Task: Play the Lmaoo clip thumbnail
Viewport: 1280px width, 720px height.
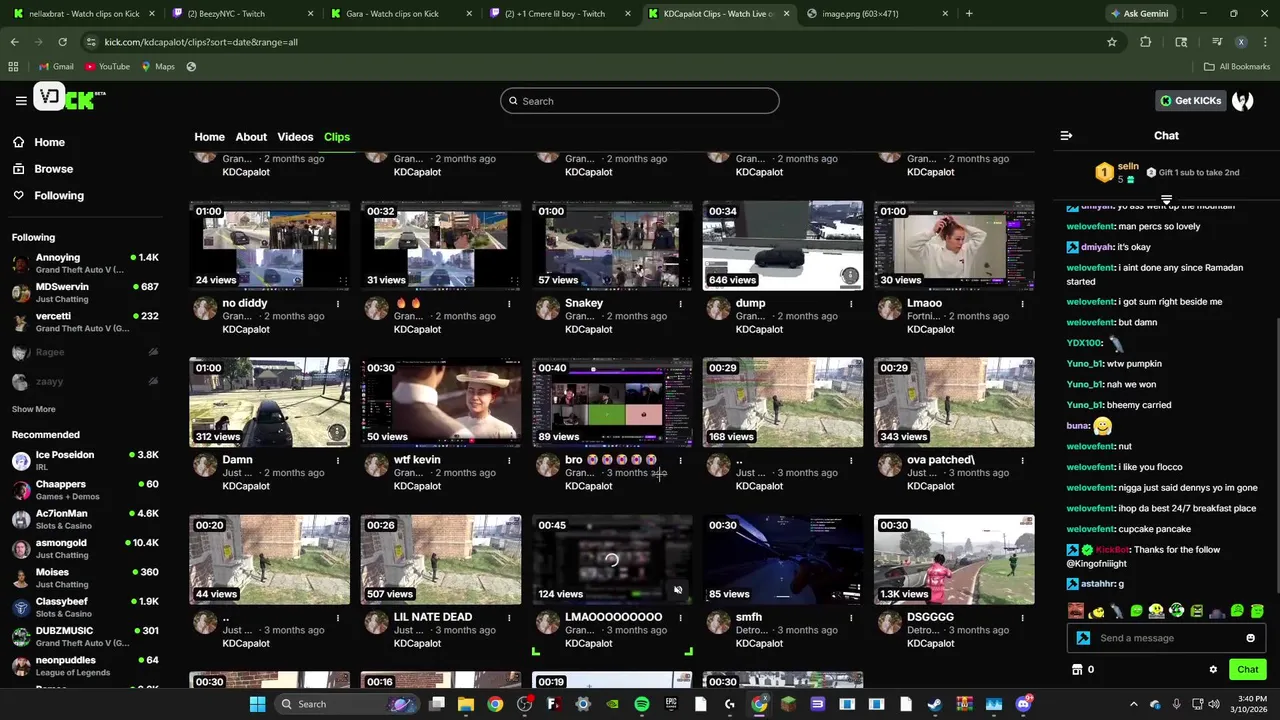Action: (954, 246)
